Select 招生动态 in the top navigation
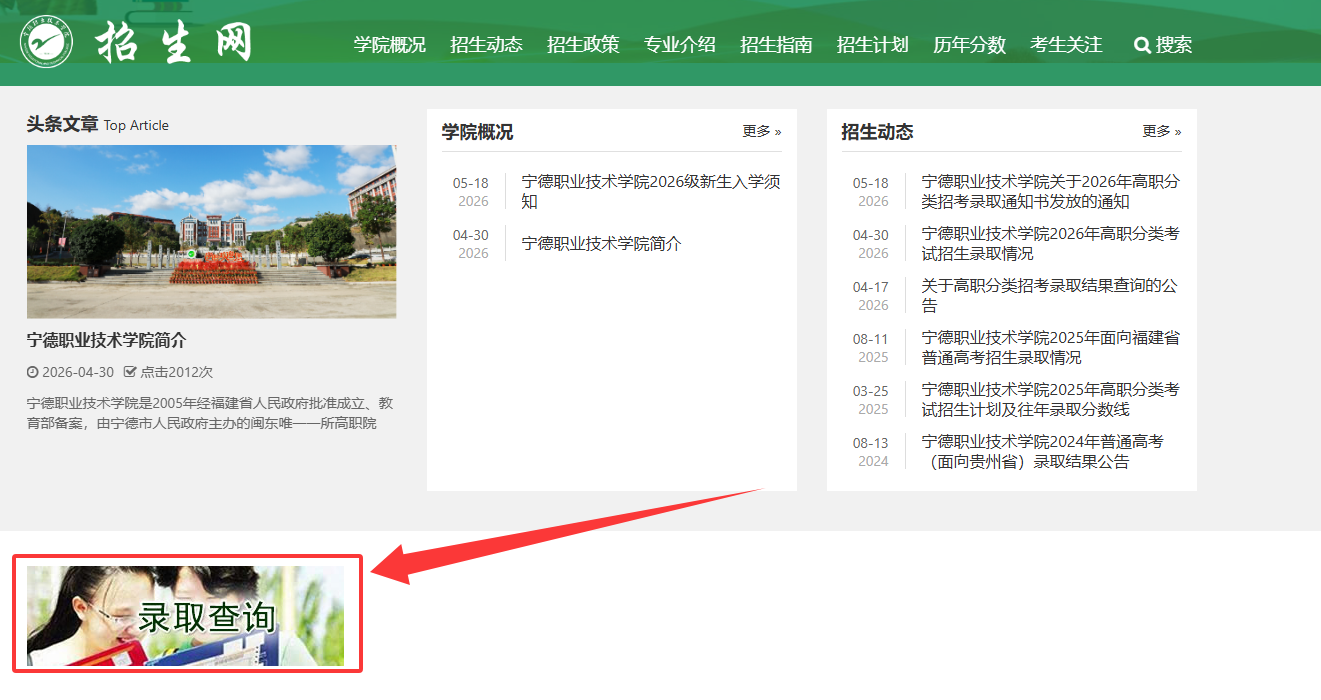The height and width of the screenshot is (700, 1321). [486, 45]
